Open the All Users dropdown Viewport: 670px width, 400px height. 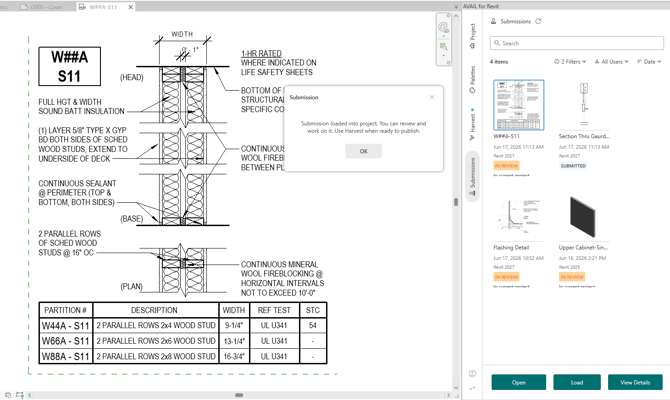(611, 62)
